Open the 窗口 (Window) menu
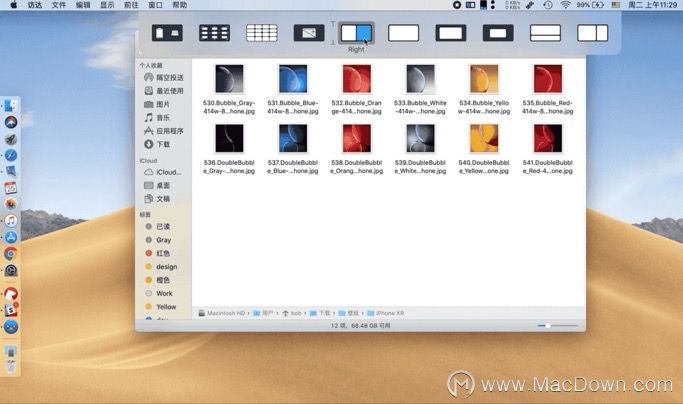Viewport: 683px width, 404px height. click(156, 5)
